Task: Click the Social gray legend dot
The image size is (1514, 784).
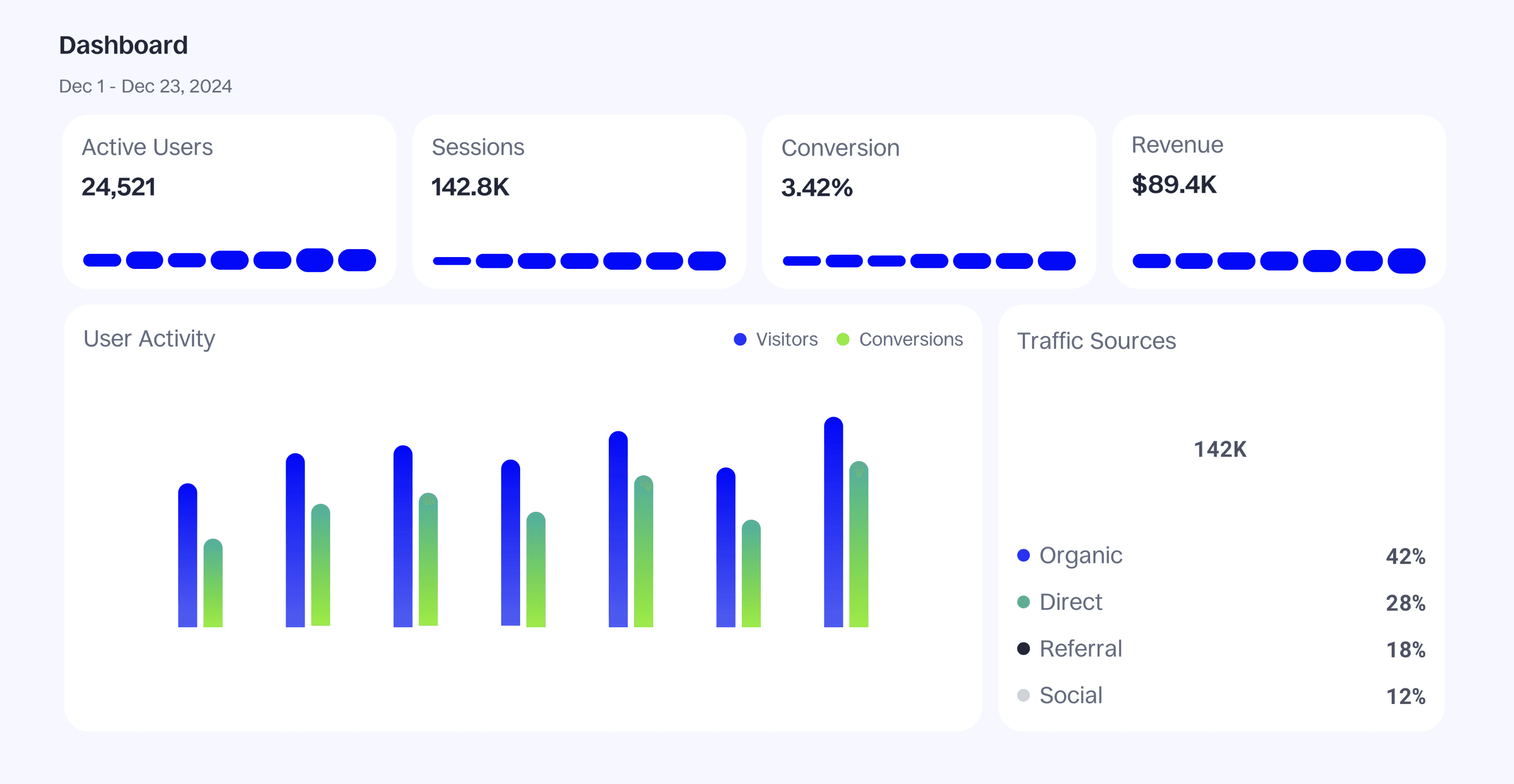Action: [1023, 695]
